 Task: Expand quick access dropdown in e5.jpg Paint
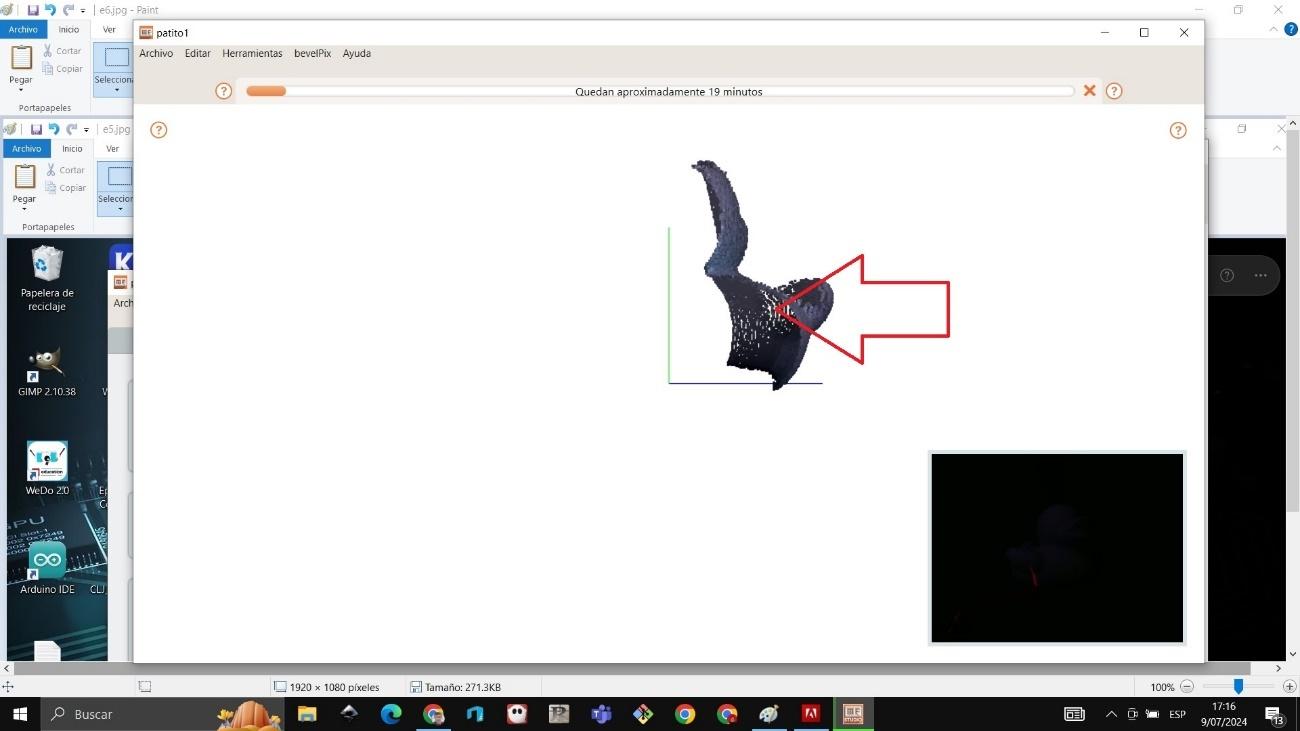coord(86,130)
